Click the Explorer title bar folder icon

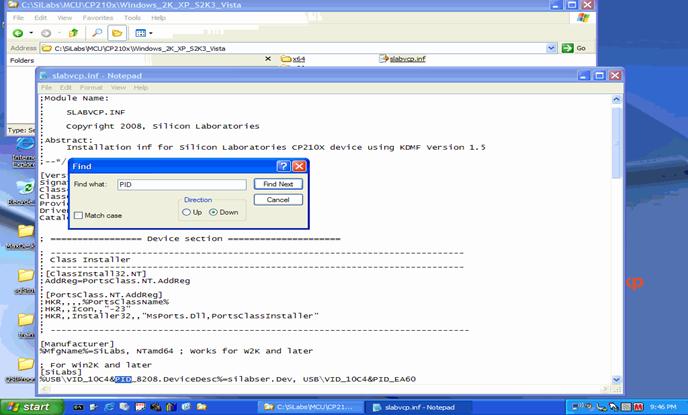pos(14,5)
